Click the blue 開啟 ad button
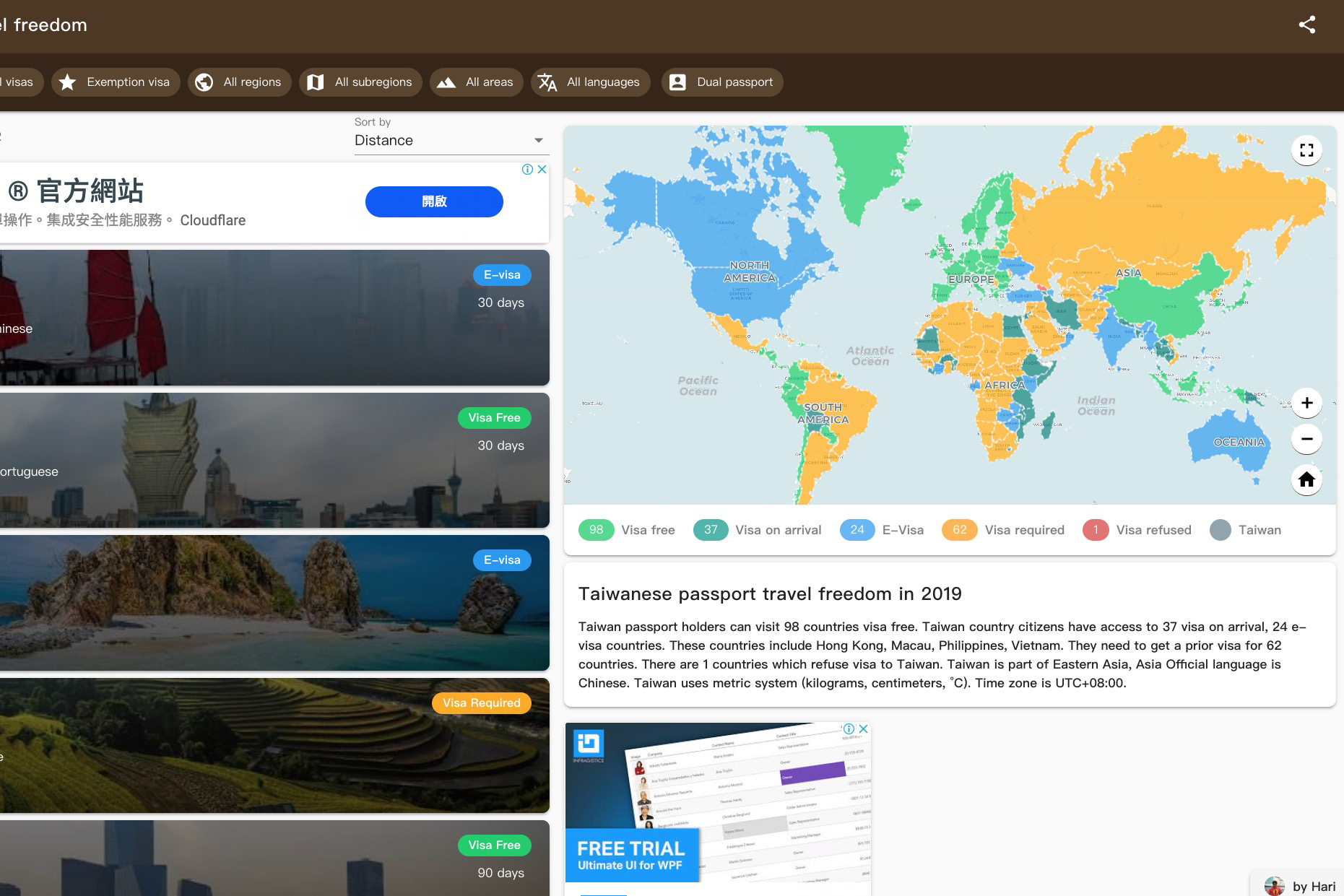Viewport: 1344px width, 896px height. [x=434, y=201]
